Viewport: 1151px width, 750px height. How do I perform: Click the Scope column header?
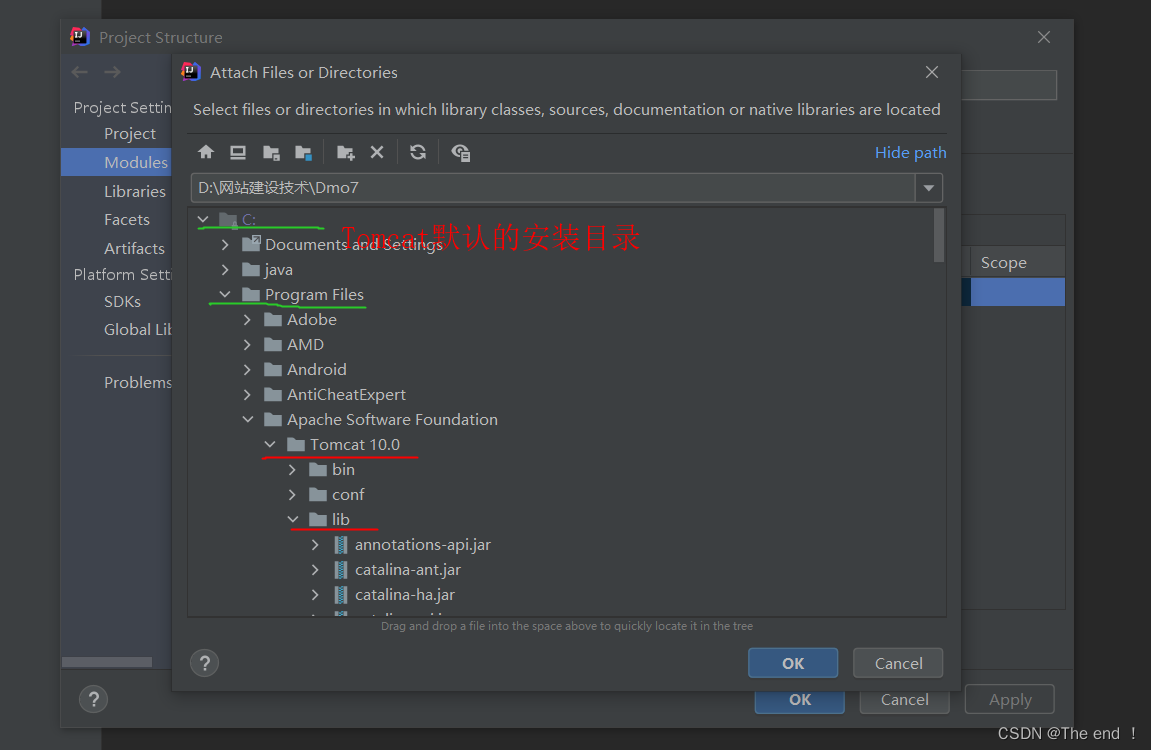point(1003,263)
